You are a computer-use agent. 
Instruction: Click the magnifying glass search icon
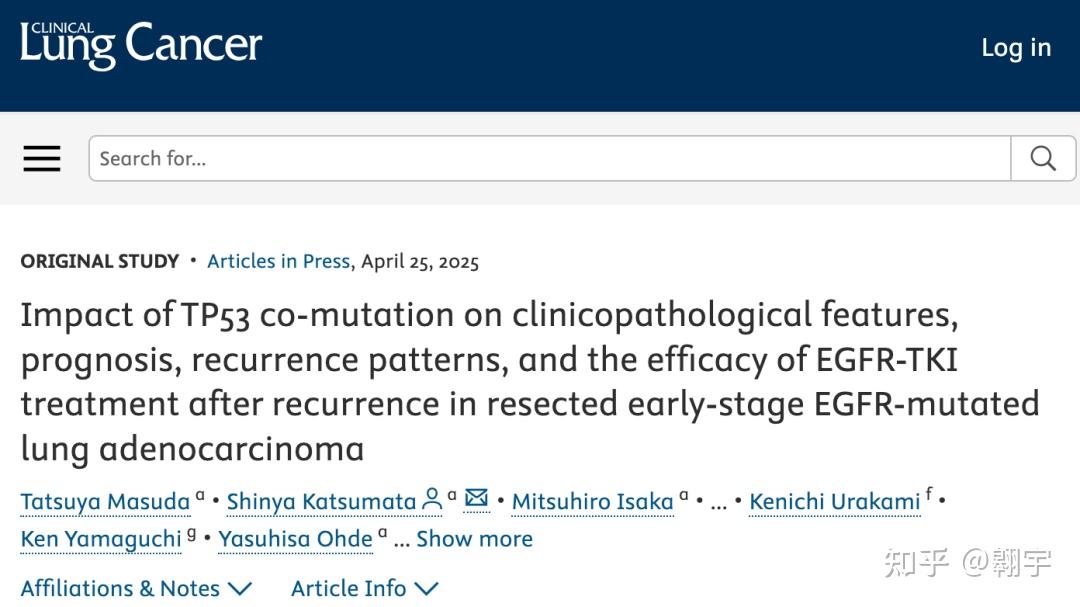point(1043,159)
